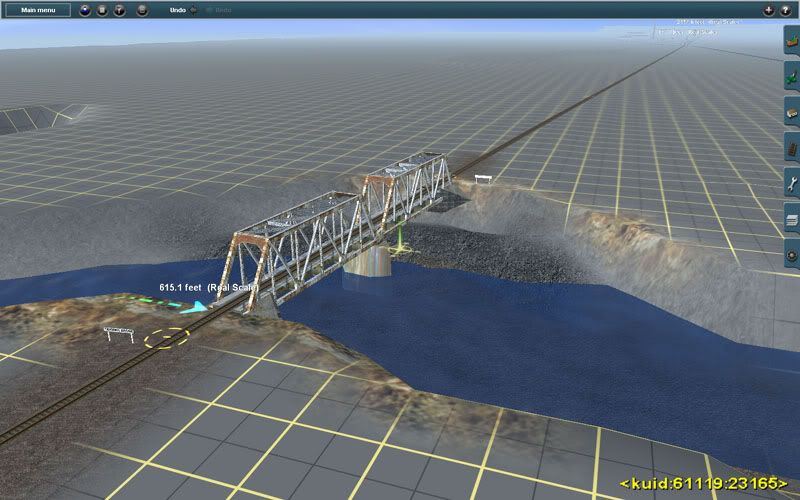The image size is (800, 500).
Task: Click the bottom round tab on right sidebar
Action: (791, 250)
